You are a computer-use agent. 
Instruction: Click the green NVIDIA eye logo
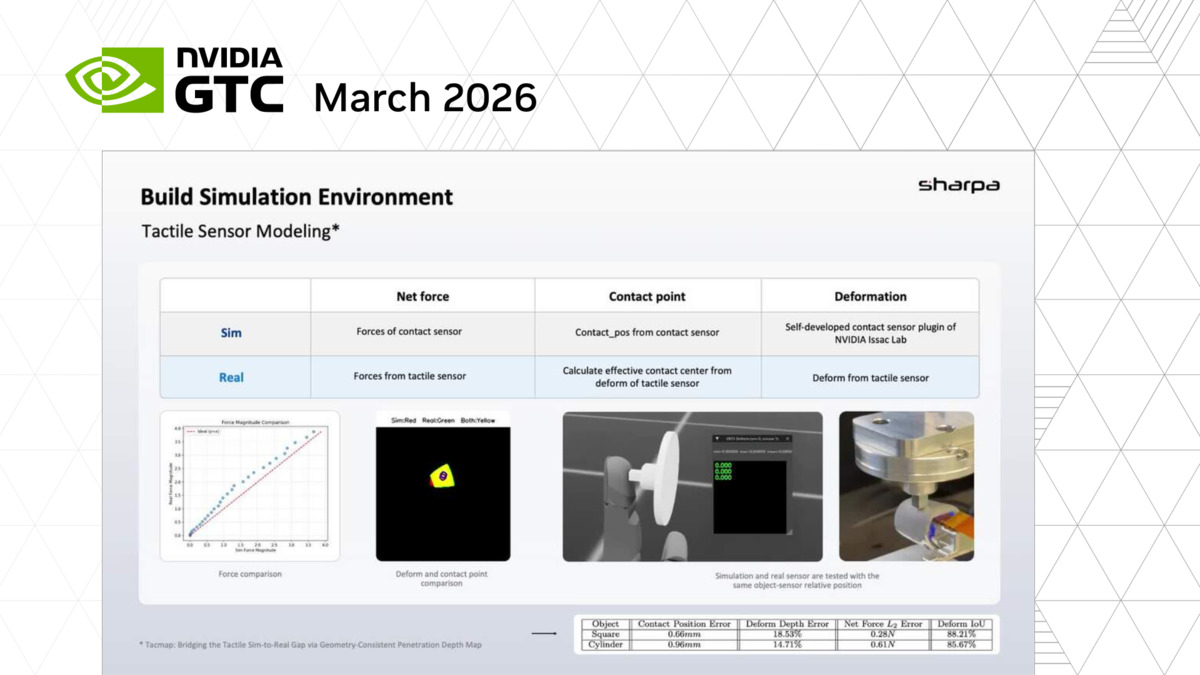(115, 80)
